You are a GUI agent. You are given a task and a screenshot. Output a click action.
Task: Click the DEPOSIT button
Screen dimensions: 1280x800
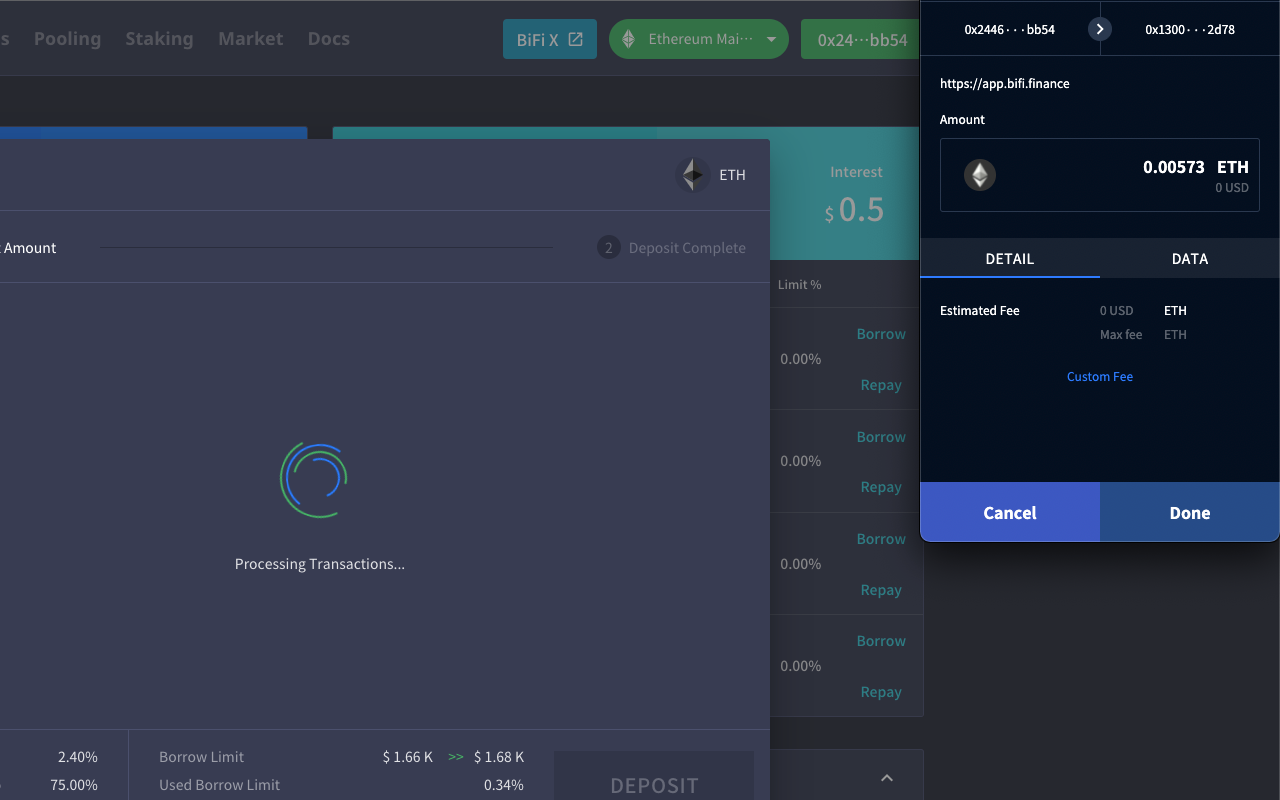pos(653,785)
